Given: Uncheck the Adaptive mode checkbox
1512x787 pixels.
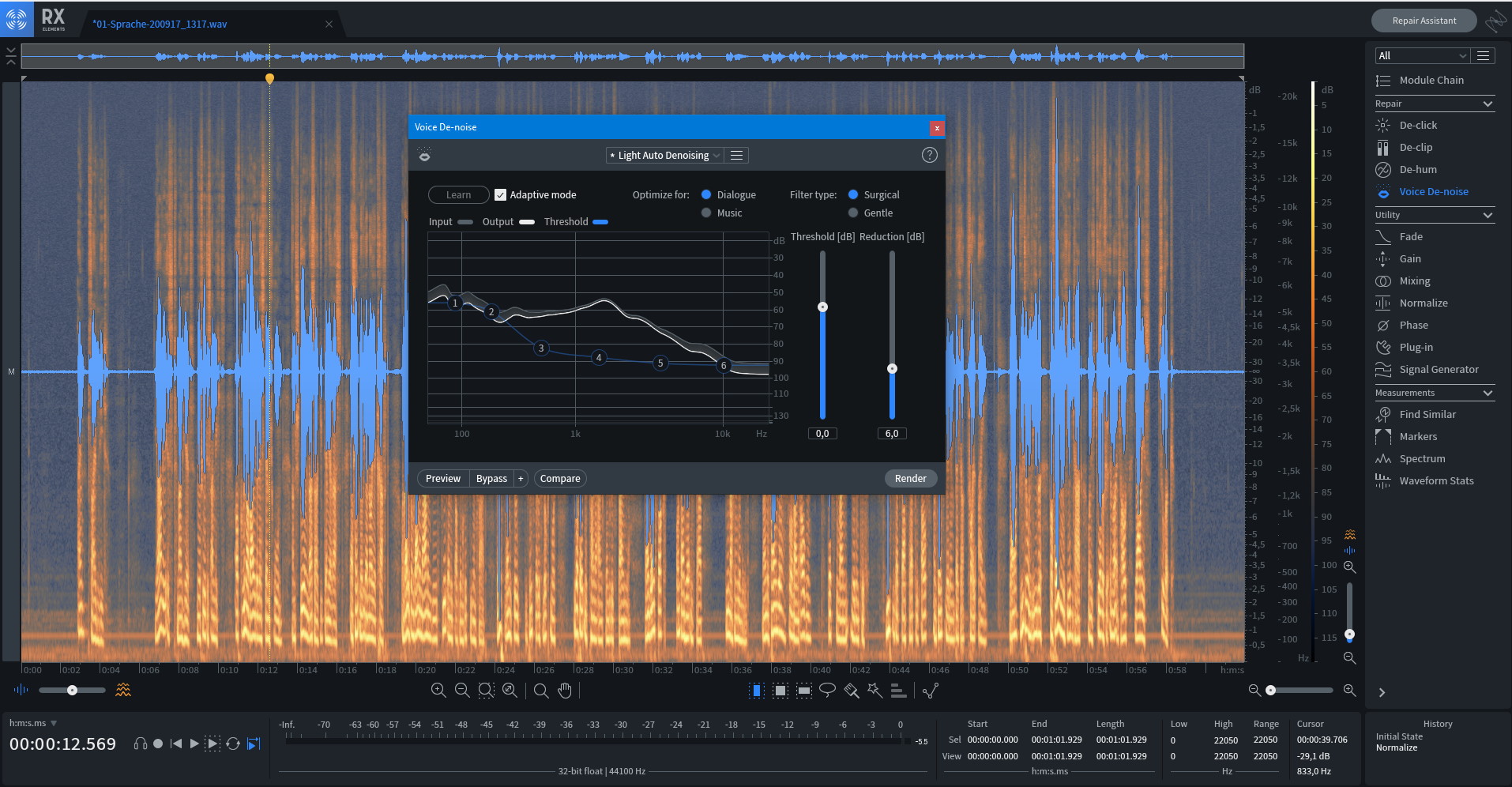Looking at the screenshot, I should [500, 195].
